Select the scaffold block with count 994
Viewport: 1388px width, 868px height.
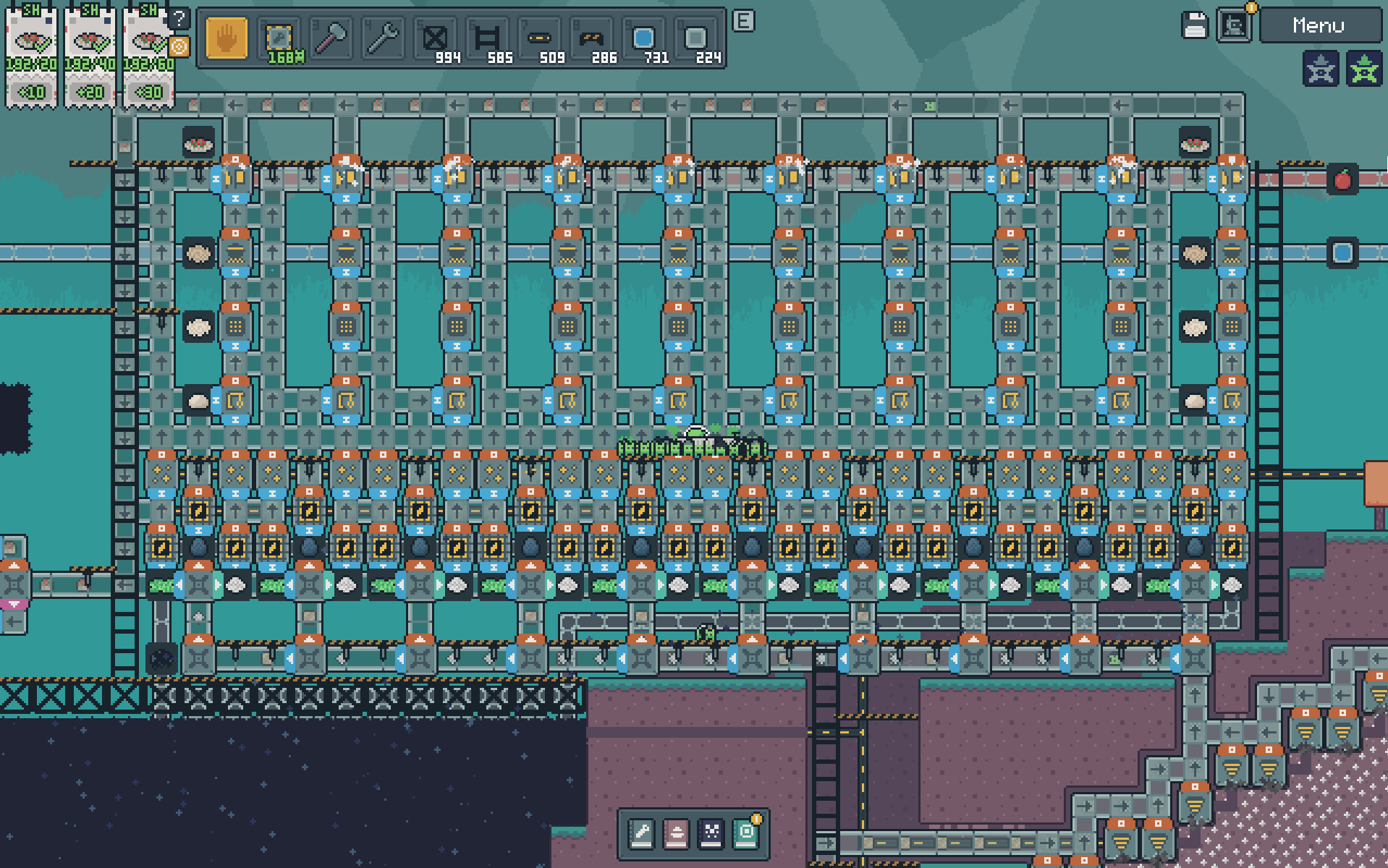(435, 38)
